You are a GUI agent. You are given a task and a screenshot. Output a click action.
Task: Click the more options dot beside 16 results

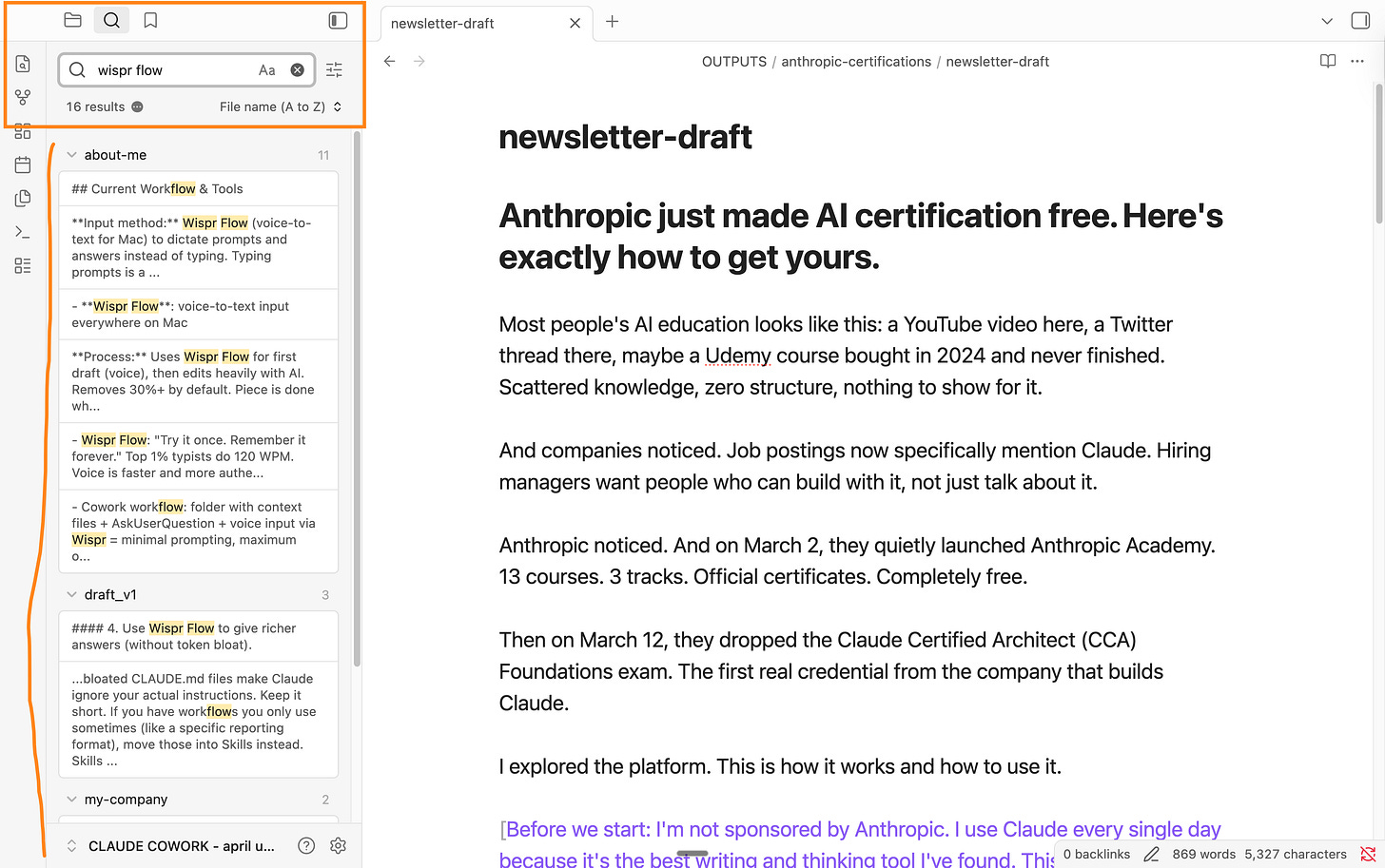point(137,106)
